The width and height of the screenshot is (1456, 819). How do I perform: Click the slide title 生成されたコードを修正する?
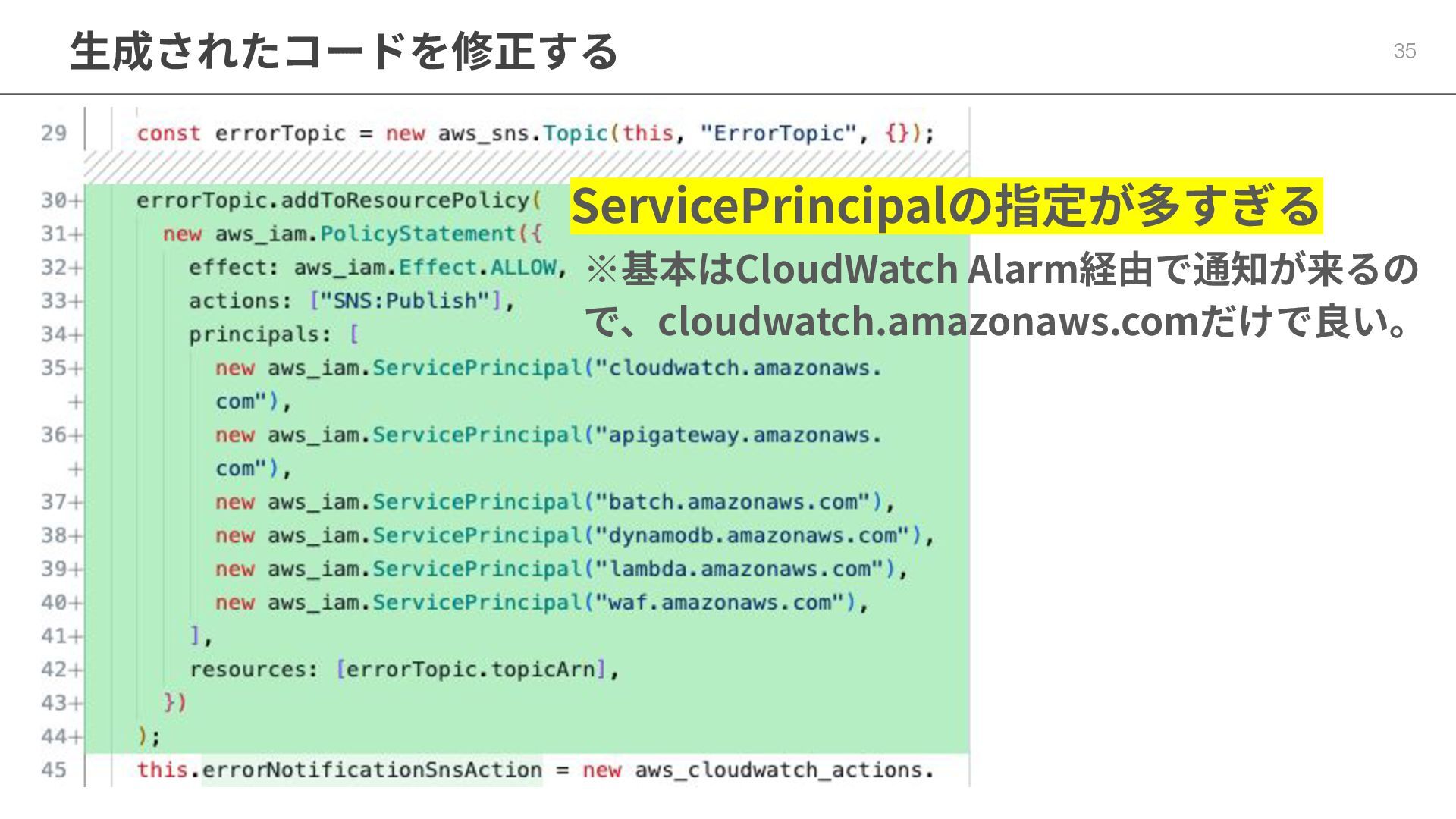[344, 52]
